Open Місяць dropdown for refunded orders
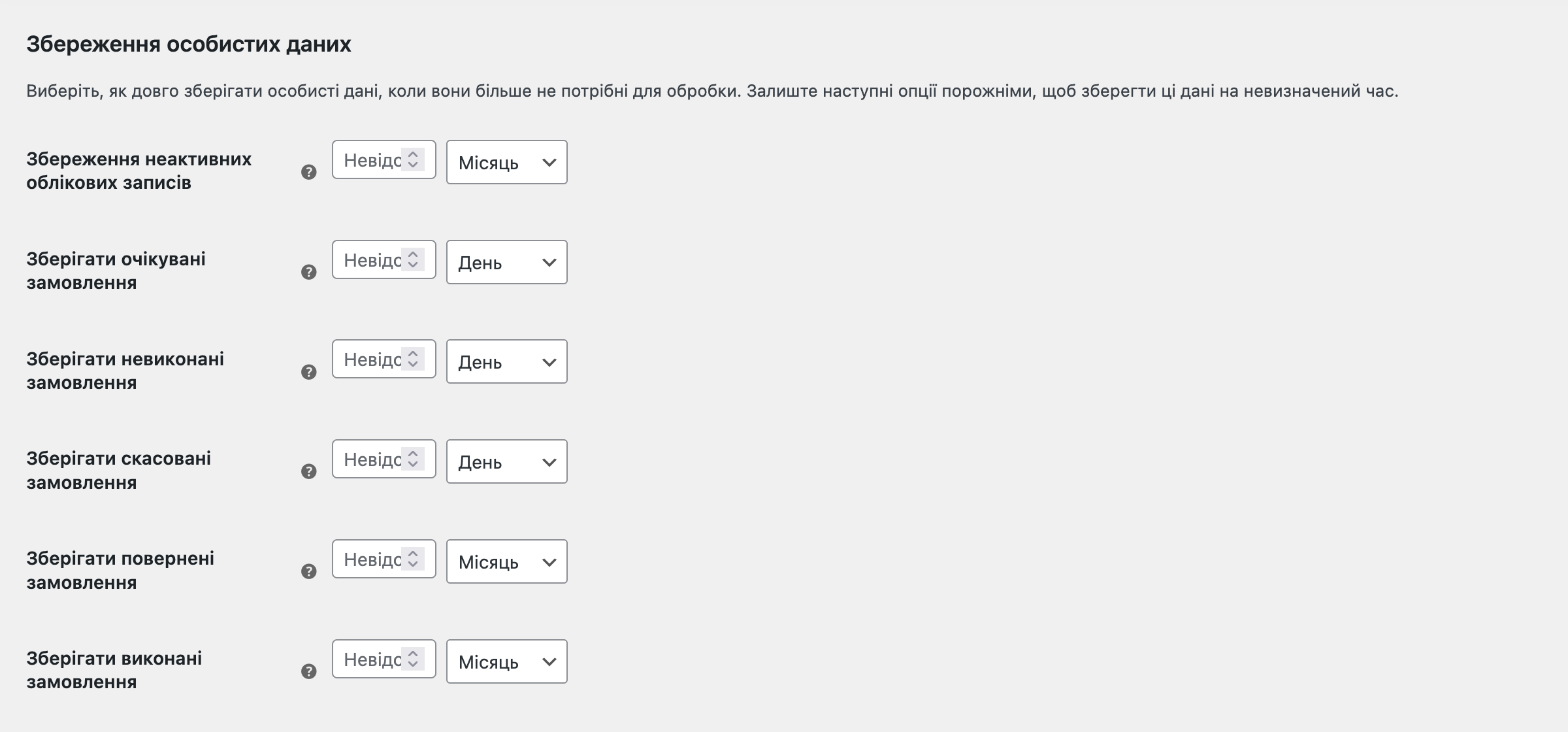Screen dimensions: 1568x732 (507, 561)
